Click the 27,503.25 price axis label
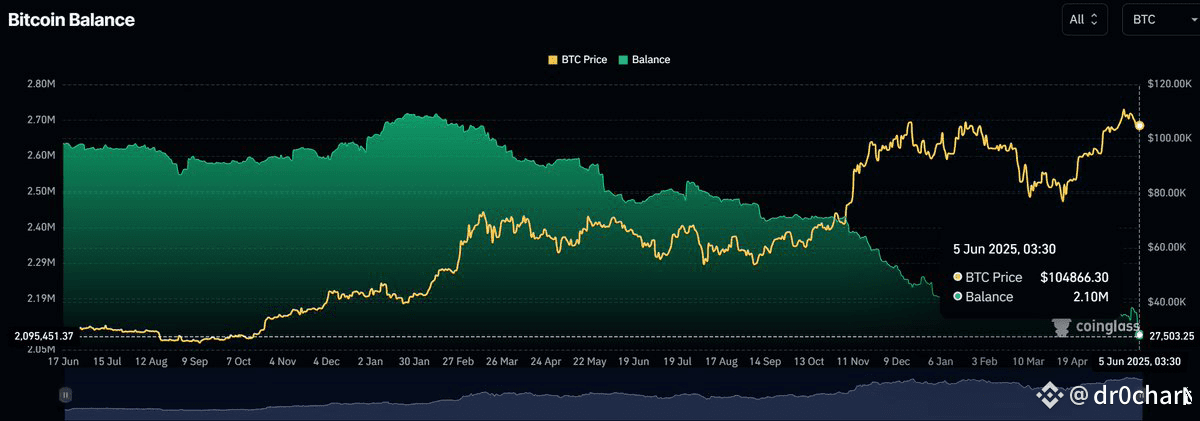This screenshot has height=421, width=1200. (1172, 336)
